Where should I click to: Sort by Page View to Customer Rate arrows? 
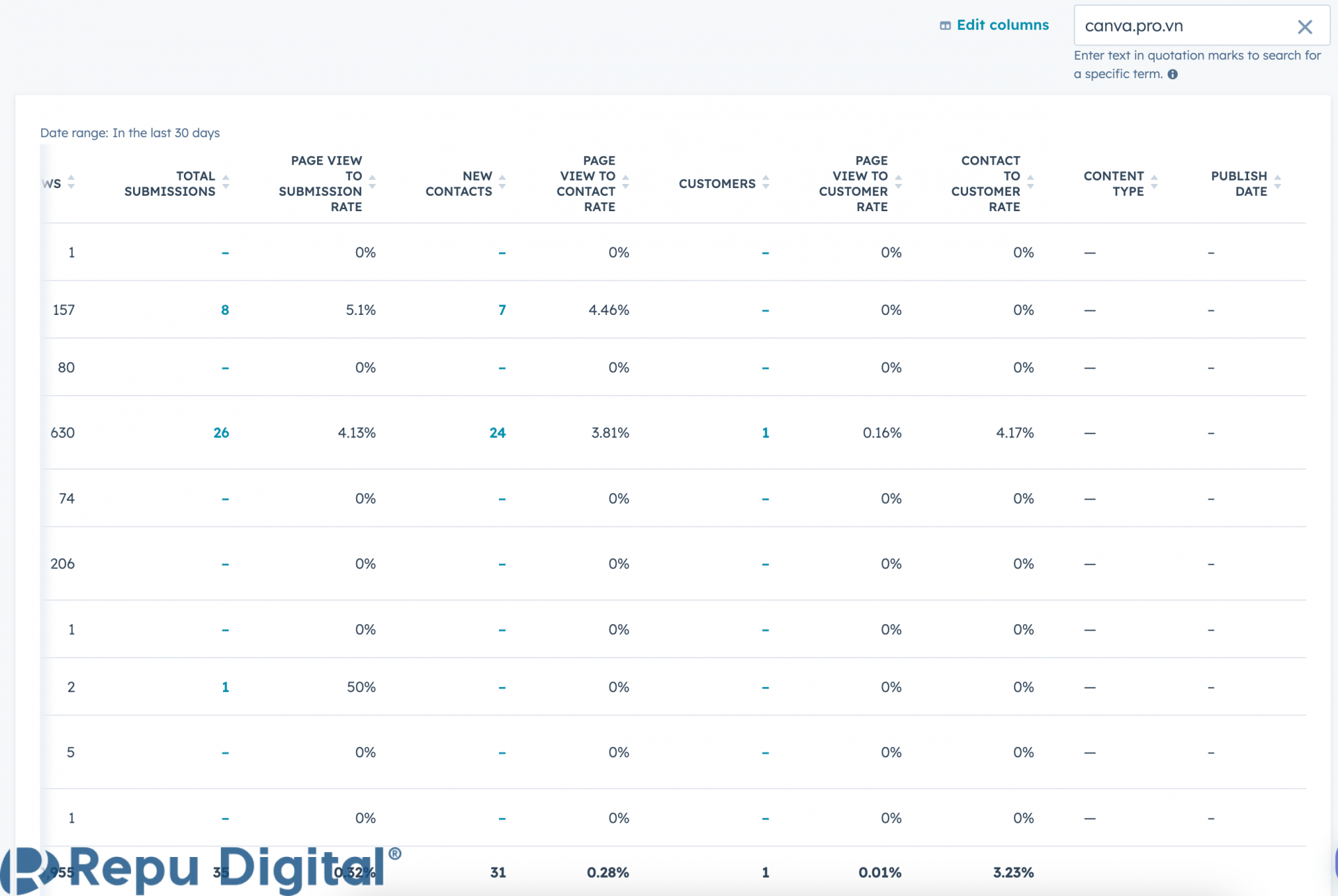pos(898,183)
